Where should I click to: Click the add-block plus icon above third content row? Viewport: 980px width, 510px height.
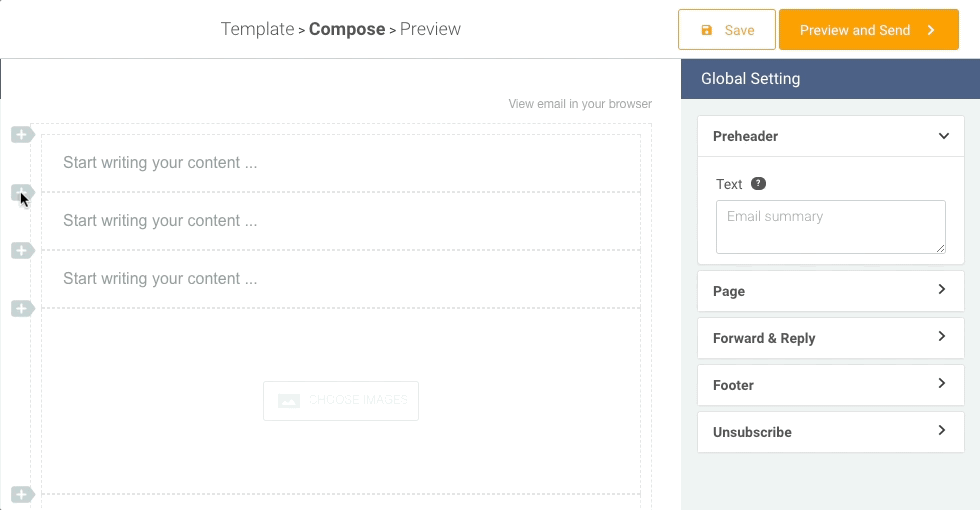pos(22,250)
